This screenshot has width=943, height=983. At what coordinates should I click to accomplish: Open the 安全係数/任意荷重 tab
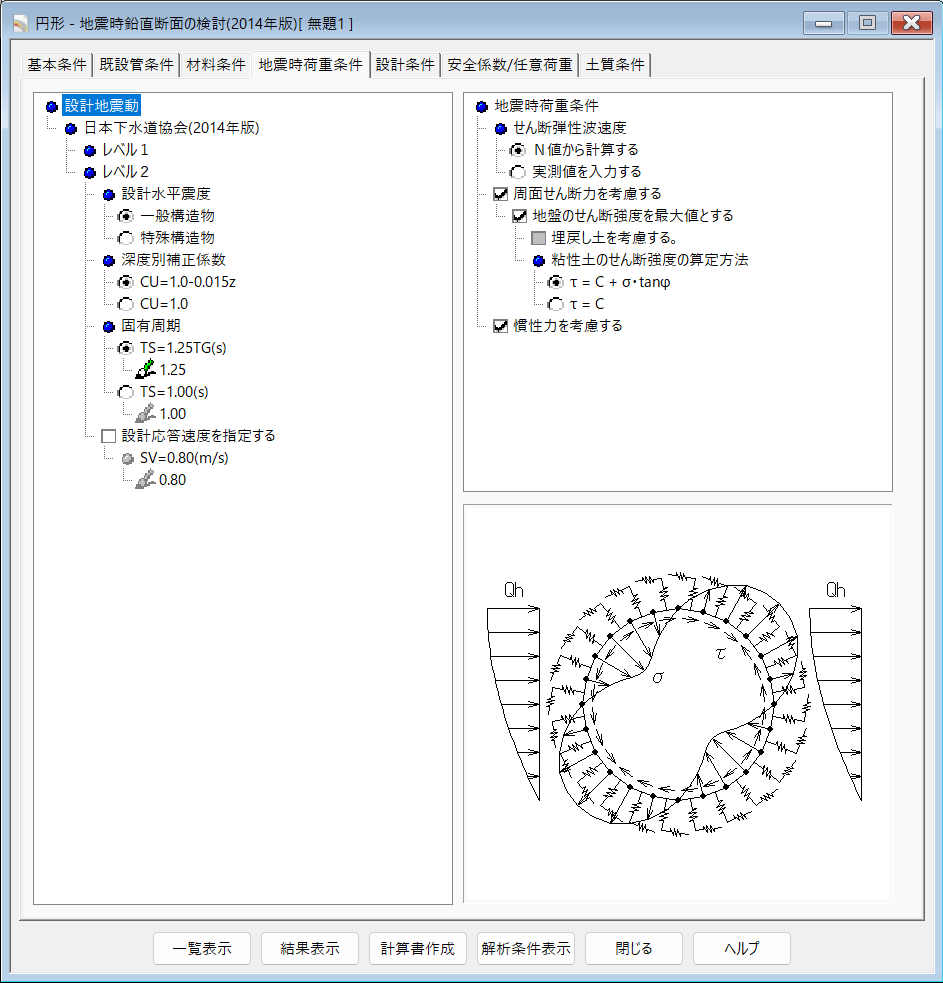coord(510,65)
